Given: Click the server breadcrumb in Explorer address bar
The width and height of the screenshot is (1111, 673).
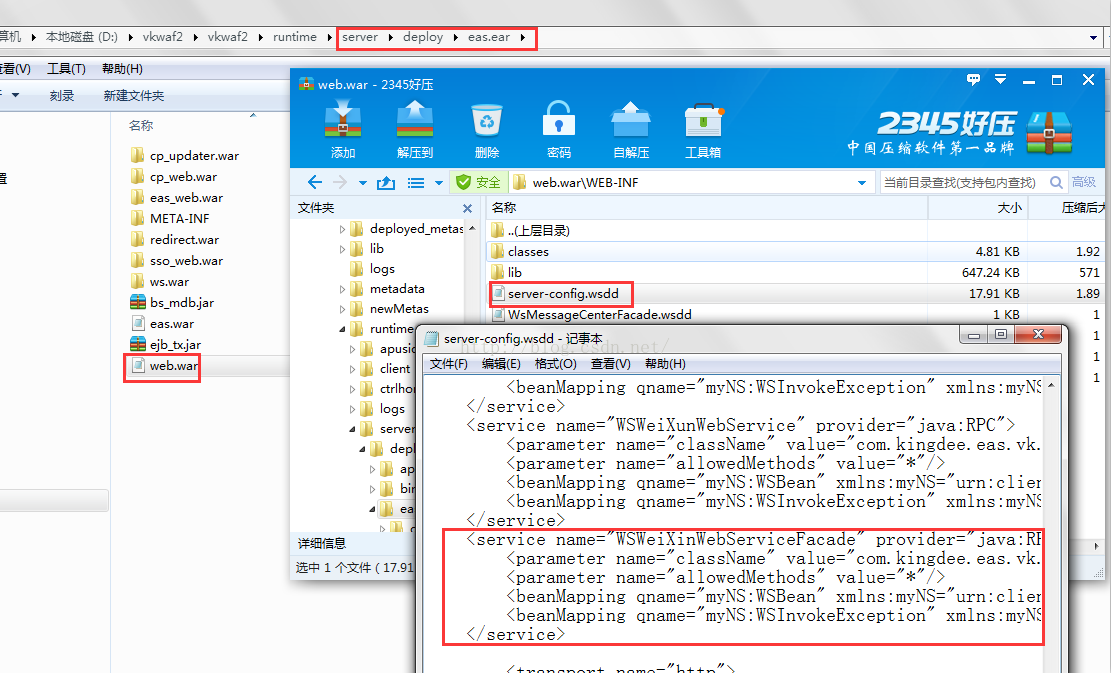Looking at the screenshot, I should tap(360, 37).
